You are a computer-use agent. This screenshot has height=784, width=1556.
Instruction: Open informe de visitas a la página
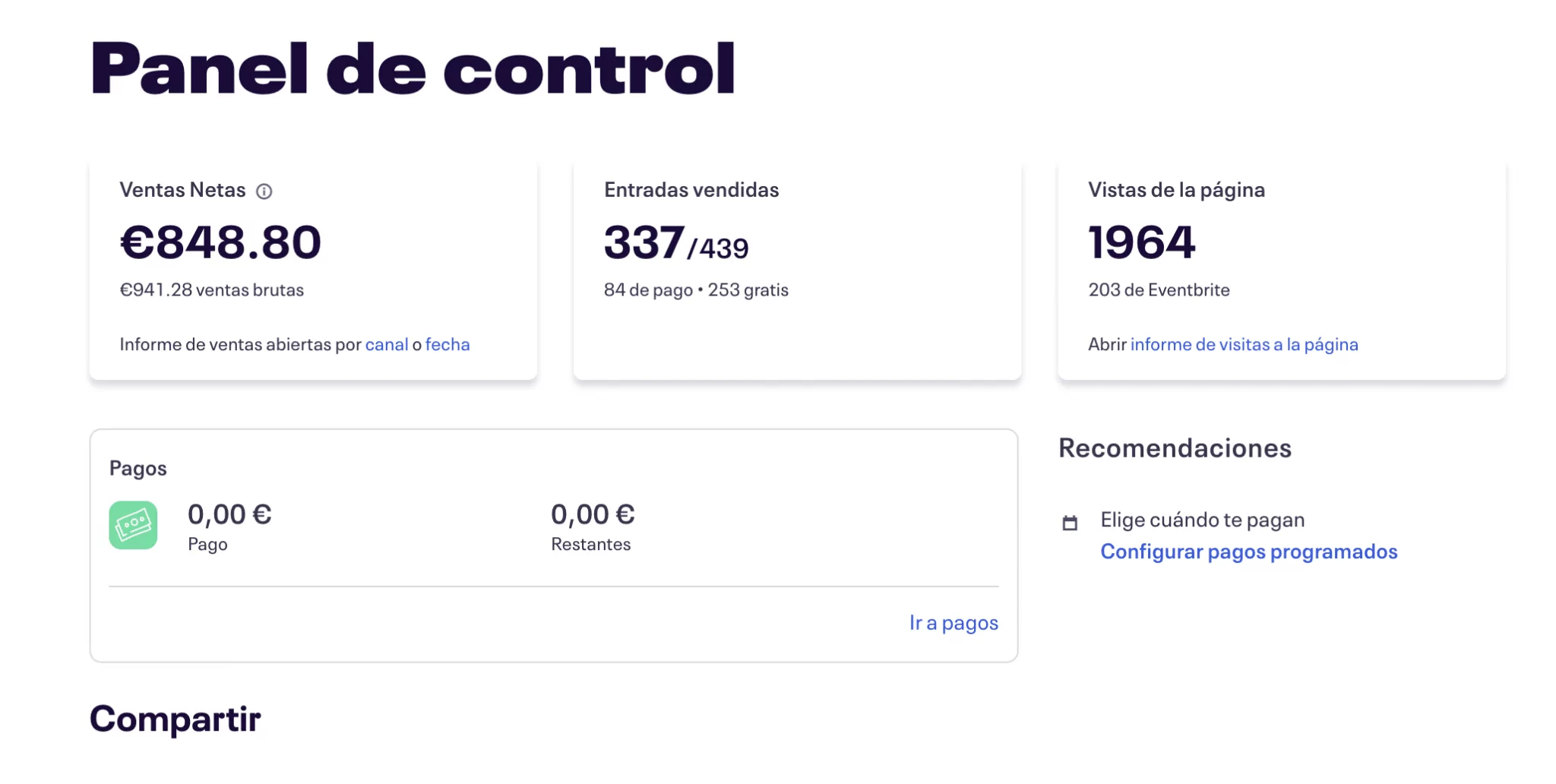(1244, 344)
